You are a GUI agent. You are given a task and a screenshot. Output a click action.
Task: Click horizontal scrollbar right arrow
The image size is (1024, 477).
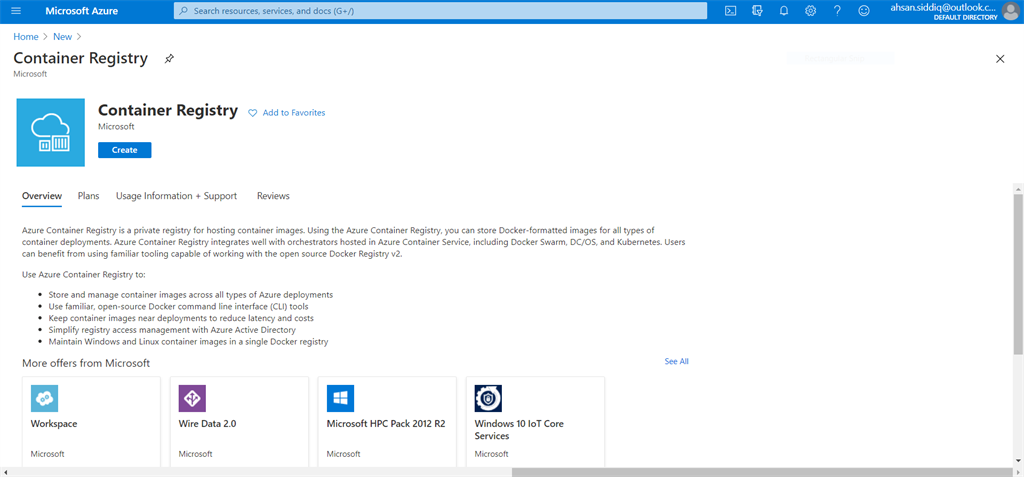click(x=1017, y=472)
